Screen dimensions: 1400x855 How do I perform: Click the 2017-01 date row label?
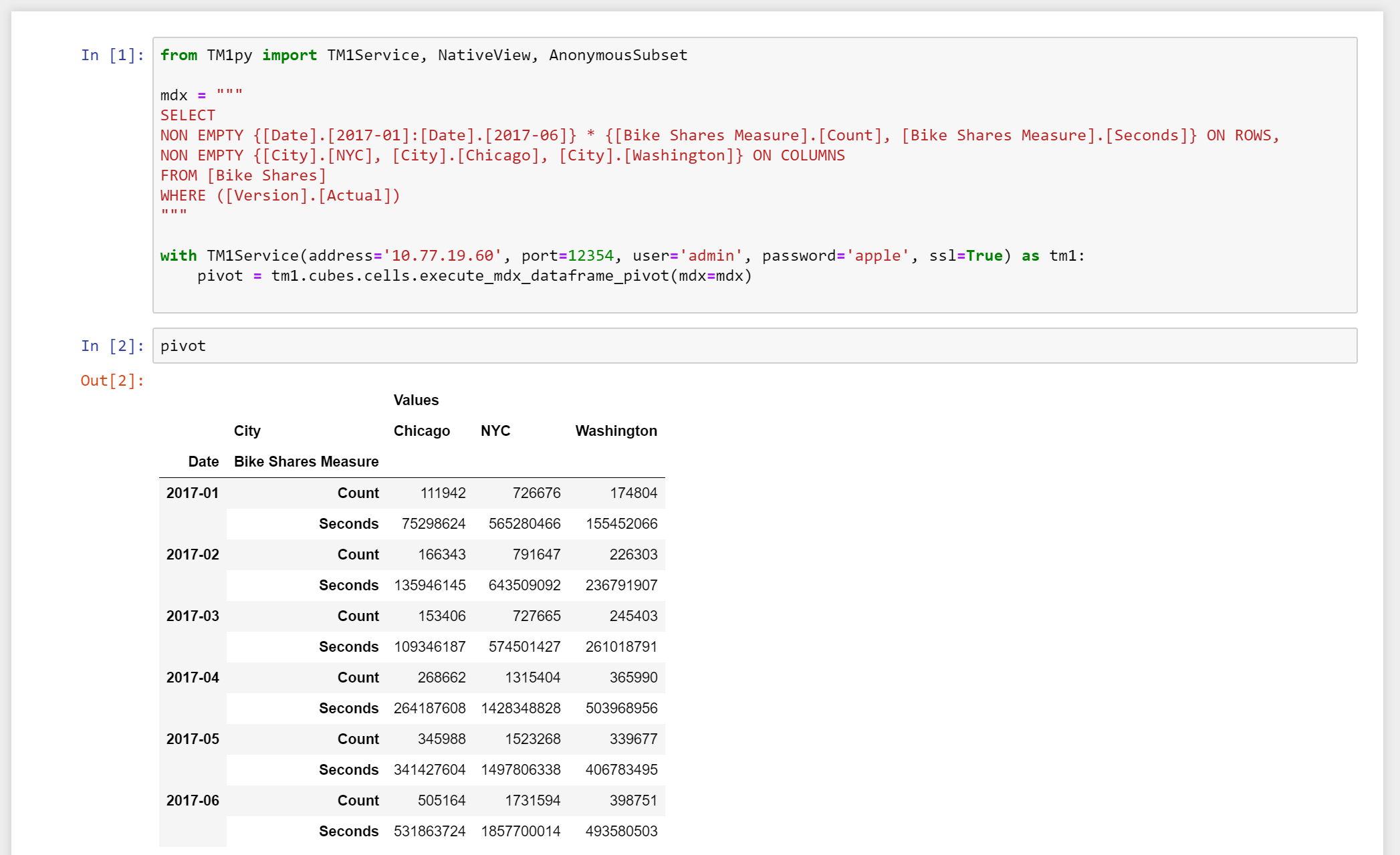tap(193, 493)
